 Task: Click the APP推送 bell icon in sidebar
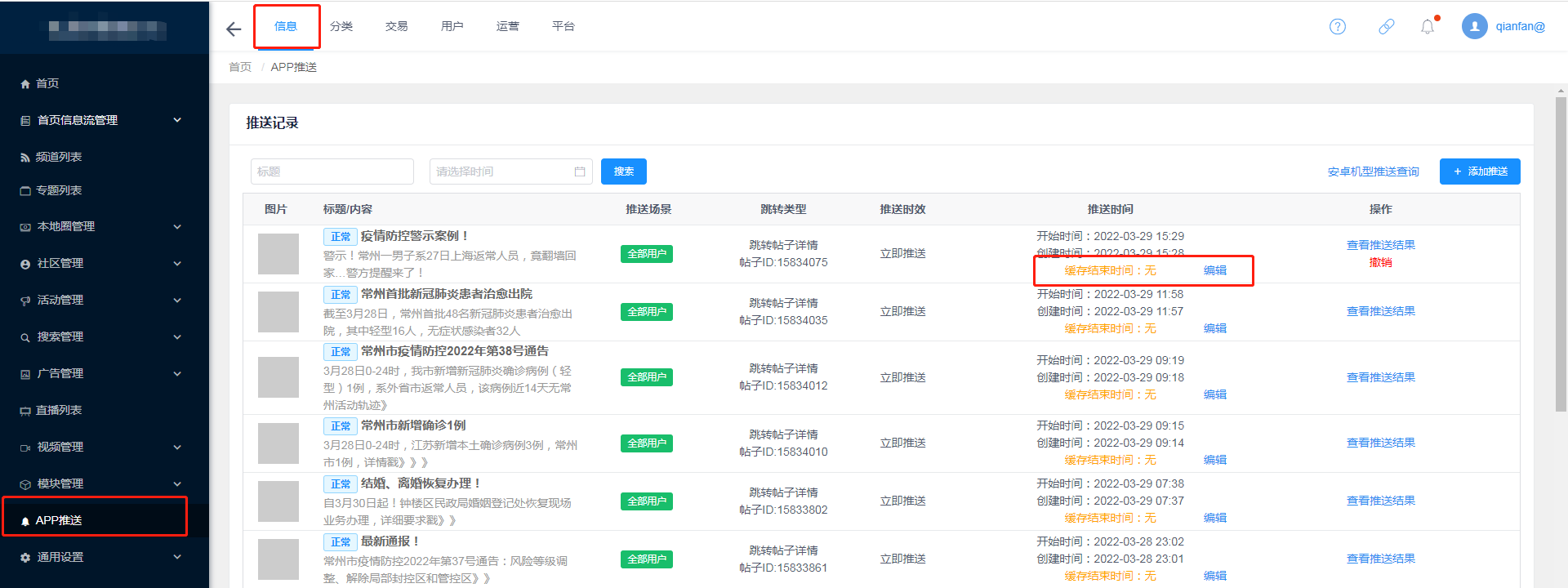click(x=25, y=521)
